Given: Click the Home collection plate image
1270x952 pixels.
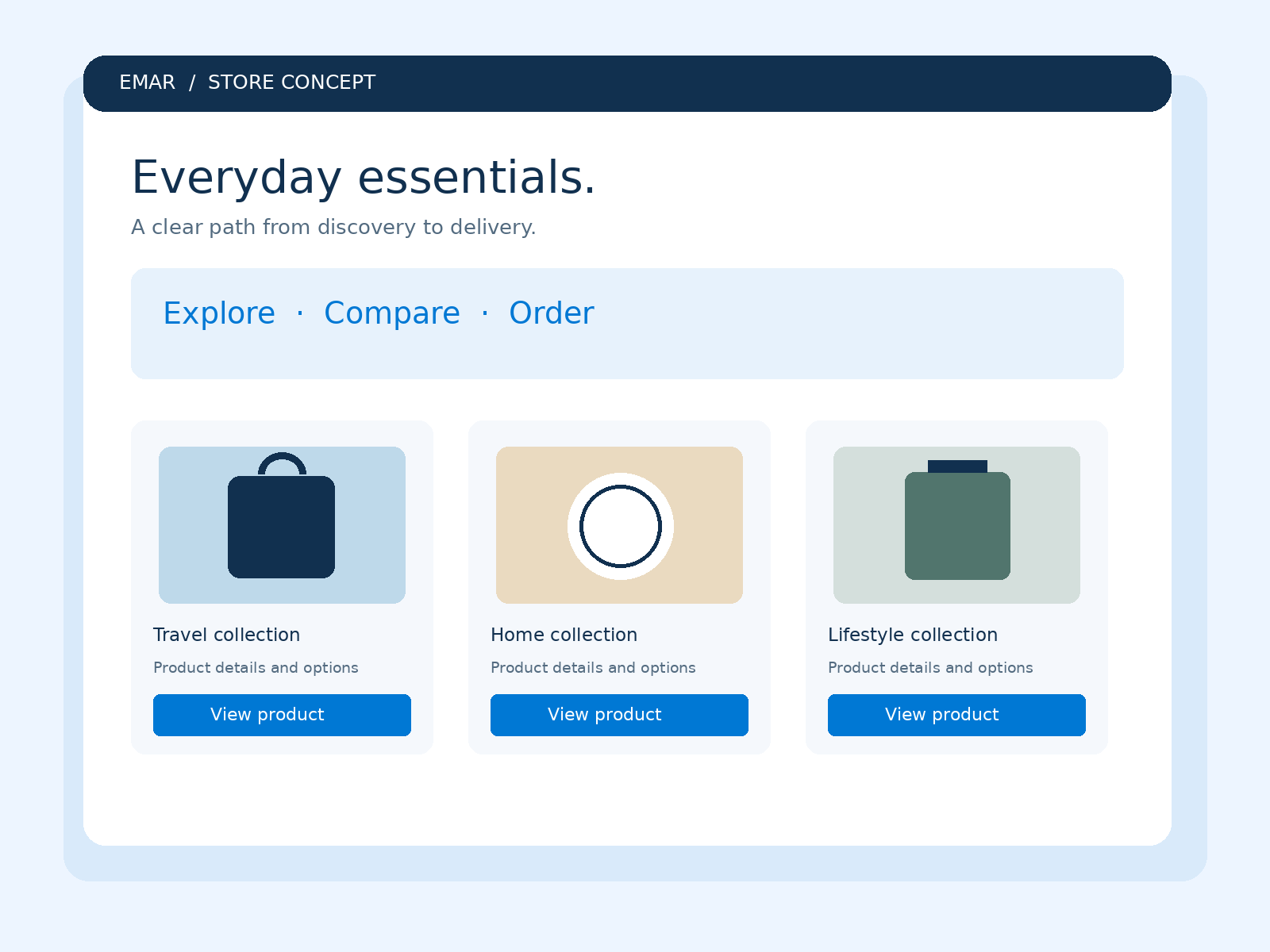Looking at the screenshot, I should pyautogui.click(x=619, y=525).
